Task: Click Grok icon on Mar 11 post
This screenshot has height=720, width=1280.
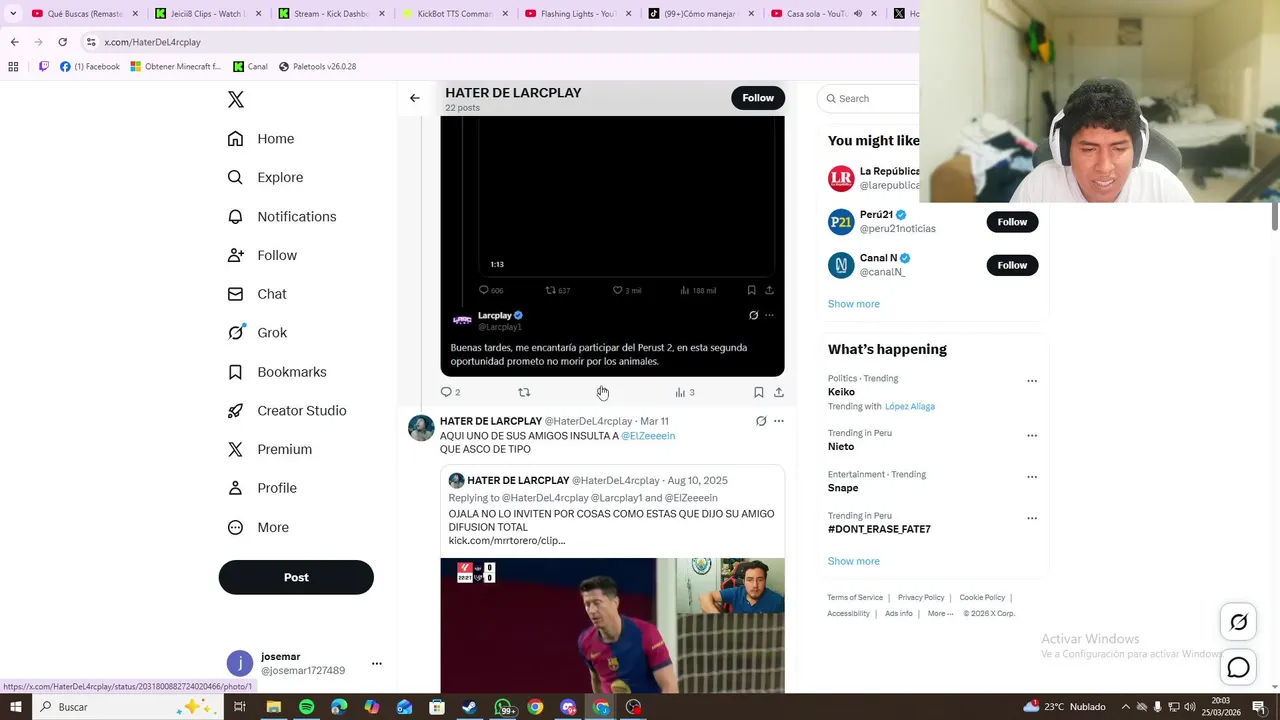Action: point(761,421)
